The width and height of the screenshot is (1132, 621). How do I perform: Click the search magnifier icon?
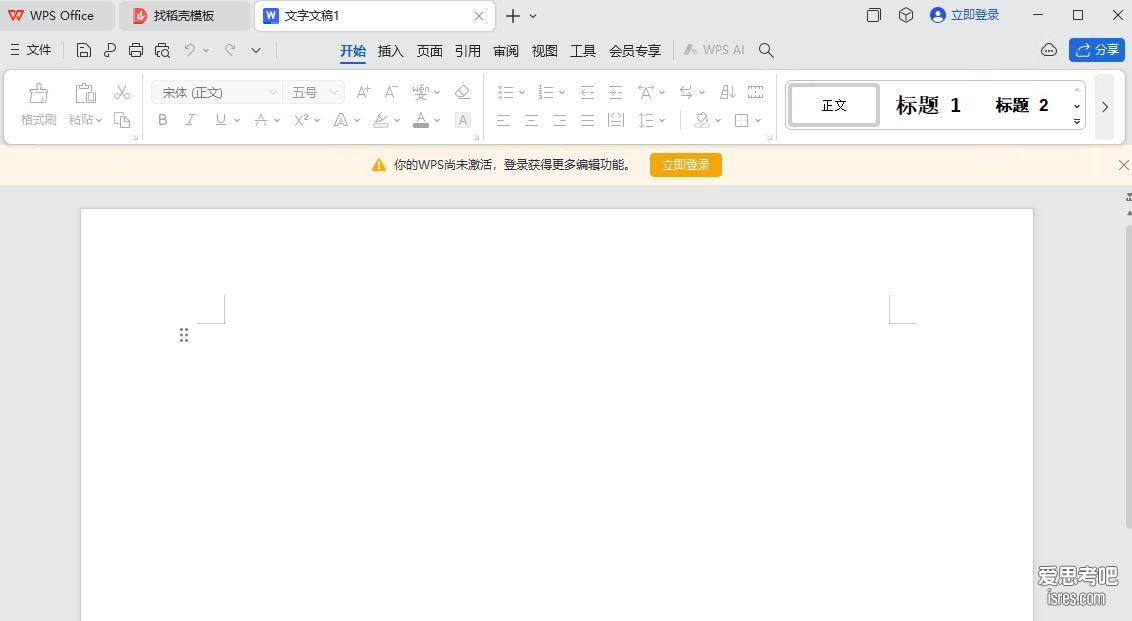pyautogui.click(x=767, y=50)
